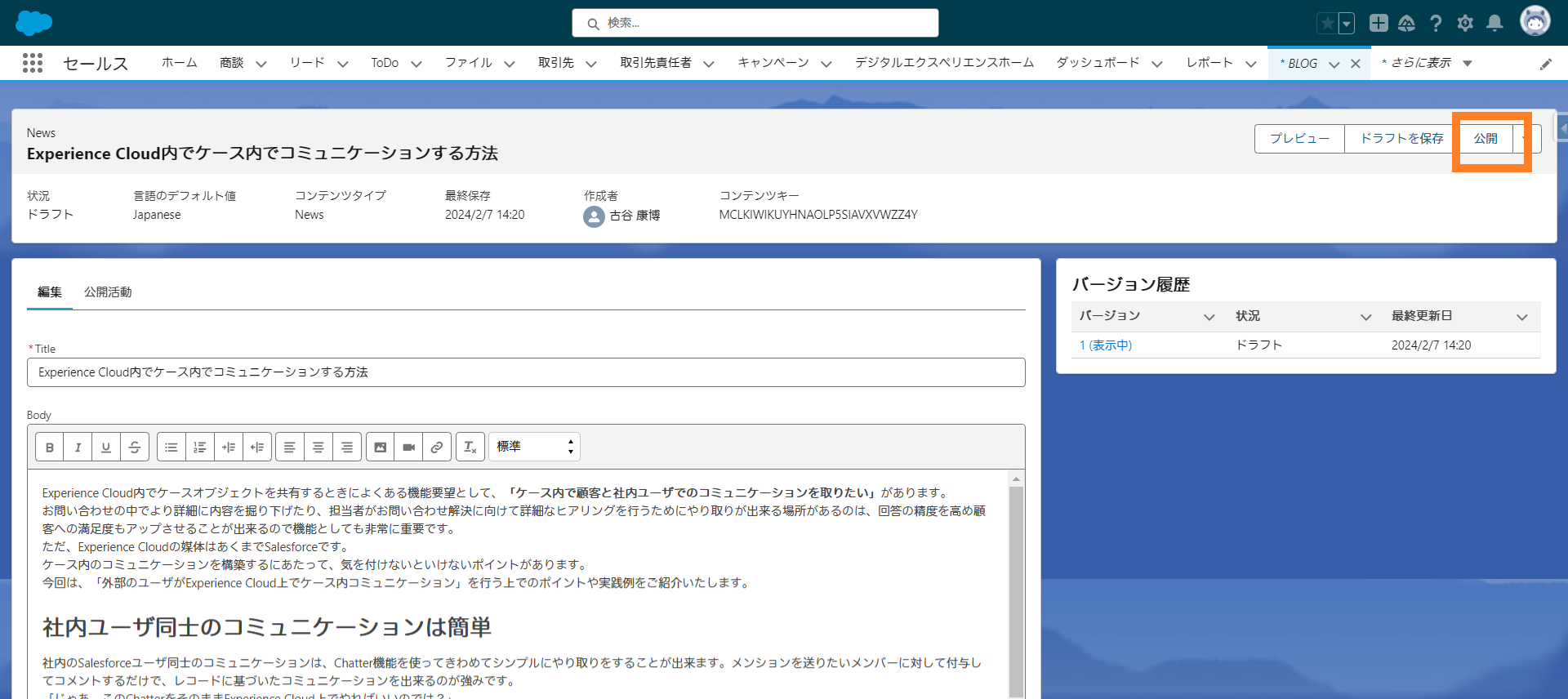Click the ドラフトを保存 button
1568x699 pixels.
pos(1402,139)
